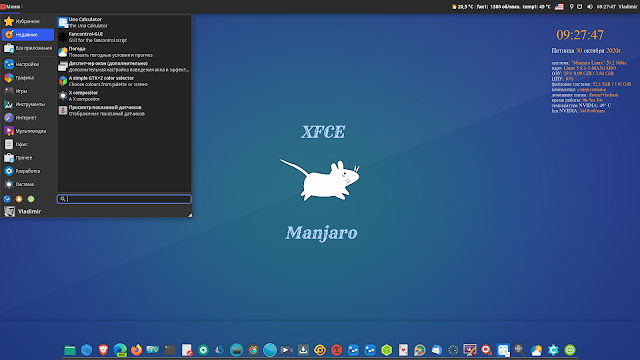The width and height of the screenshot is (640, 360).
Task: Open the Погода weather application entry
Action: pos(124,52)
